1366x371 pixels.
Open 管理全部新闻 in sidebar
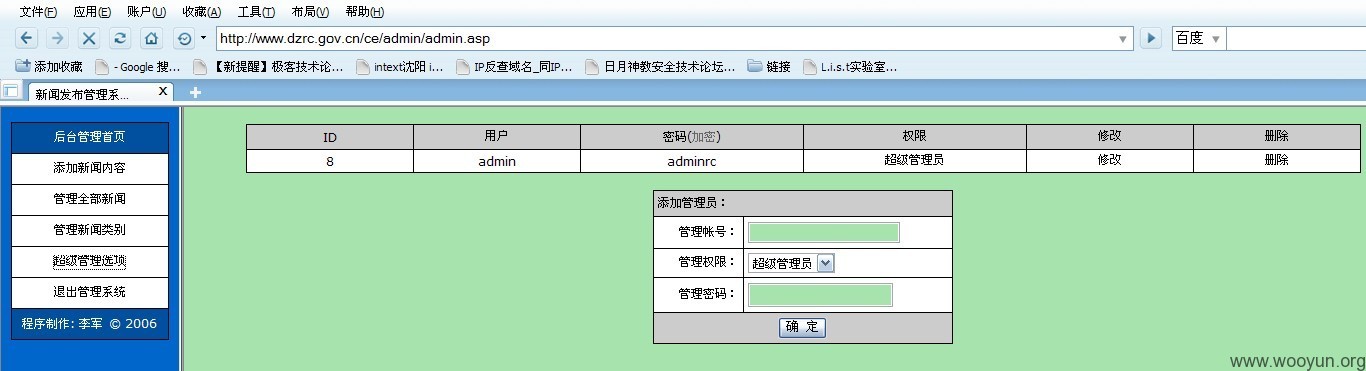(x=90, y=199)
